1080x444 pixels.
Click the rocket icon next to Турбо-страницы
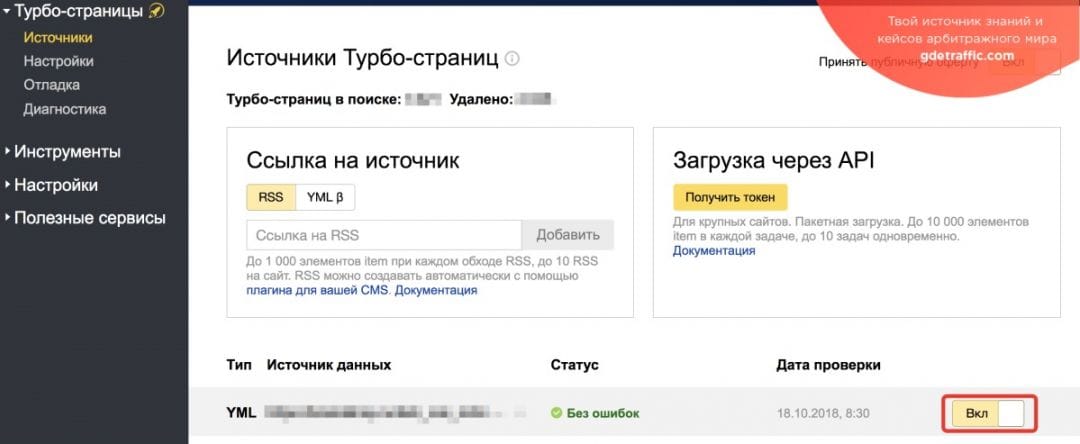(x=156, y=11)
